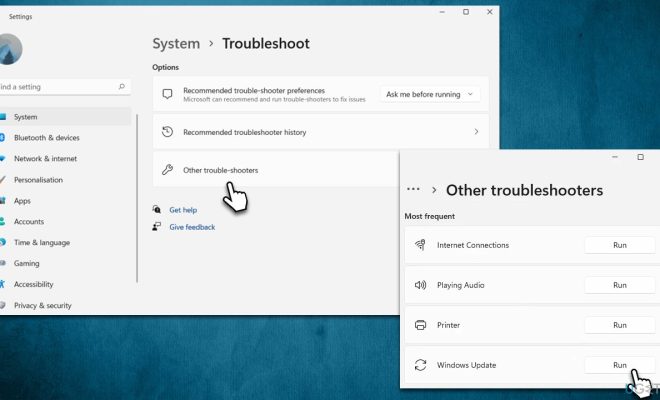Maximize the Other troubleshooters window
The width and height of the screenshot is (660, 400).
point(640,157)
